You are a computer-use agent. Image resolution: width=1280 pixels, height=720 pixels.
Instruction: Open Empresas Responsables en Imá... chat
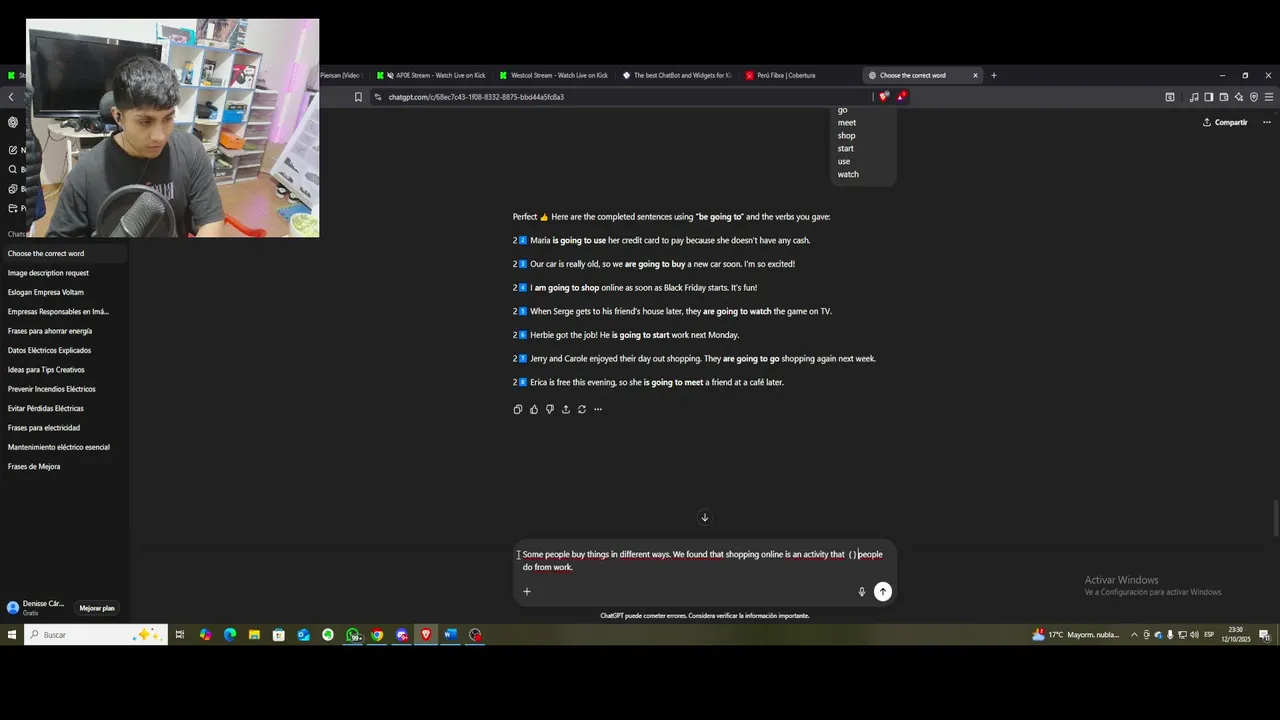pyautogui.click(x=64, y=311)
